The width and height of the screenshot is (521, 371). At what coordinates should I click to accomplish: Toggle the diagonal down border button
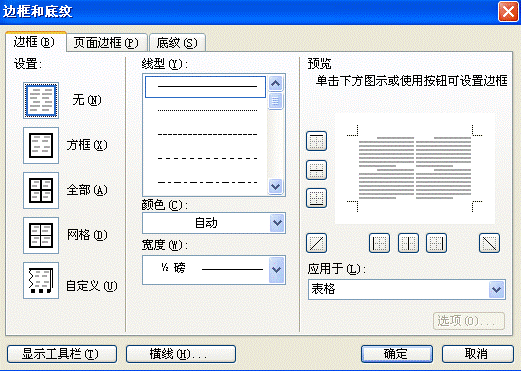coord(489,243)
